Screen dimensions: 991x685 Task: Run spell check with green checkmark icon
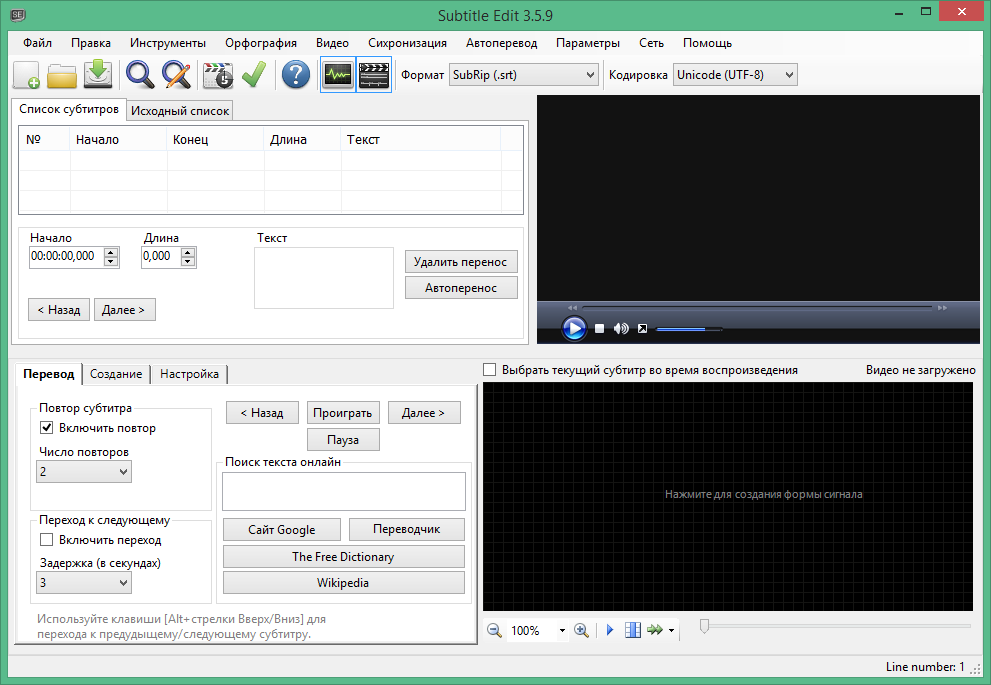(253, 75)
